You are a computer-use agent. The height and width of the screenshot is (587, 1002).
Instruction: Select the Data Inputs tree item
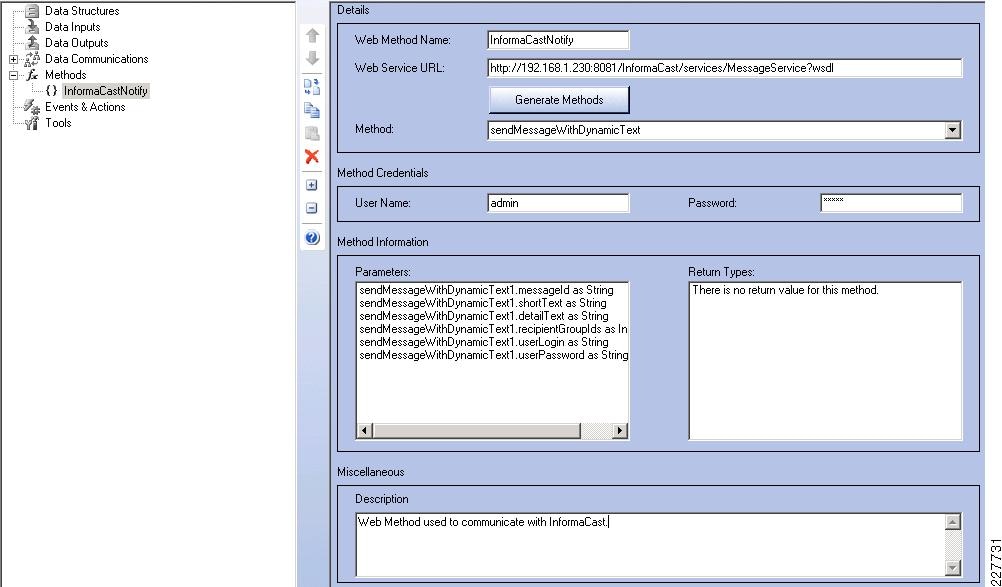point(72,27)
